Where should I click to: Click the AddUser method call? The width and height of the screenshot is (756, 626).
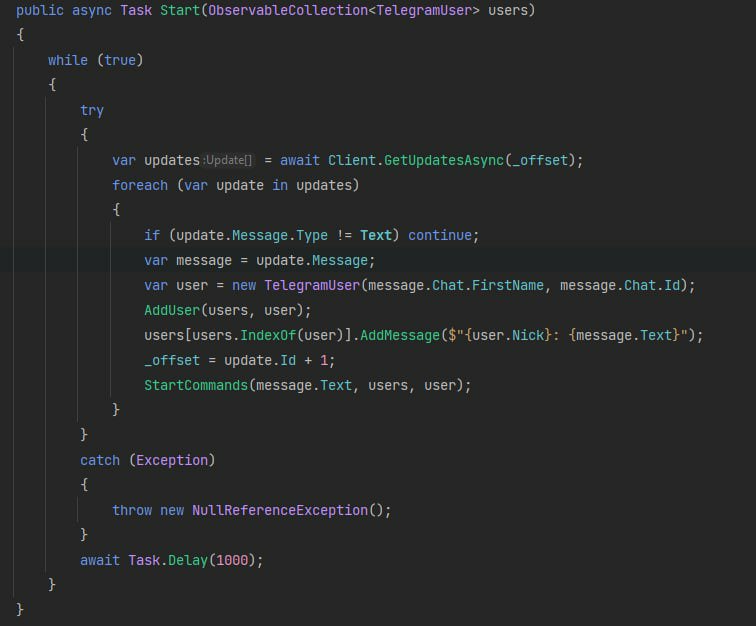click(172, 310)
